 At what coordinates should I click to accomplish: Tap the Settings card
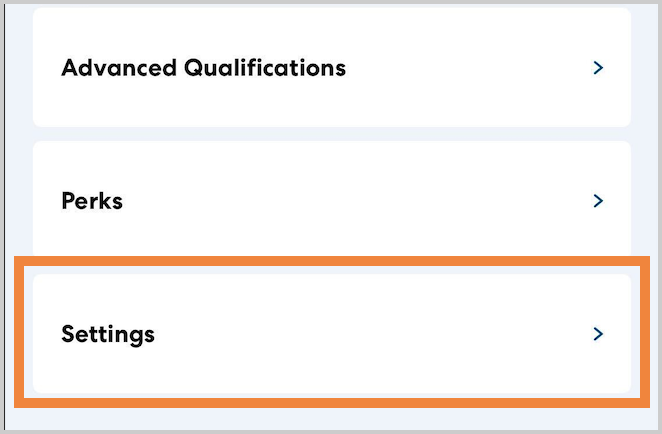[x=331, y=334]
